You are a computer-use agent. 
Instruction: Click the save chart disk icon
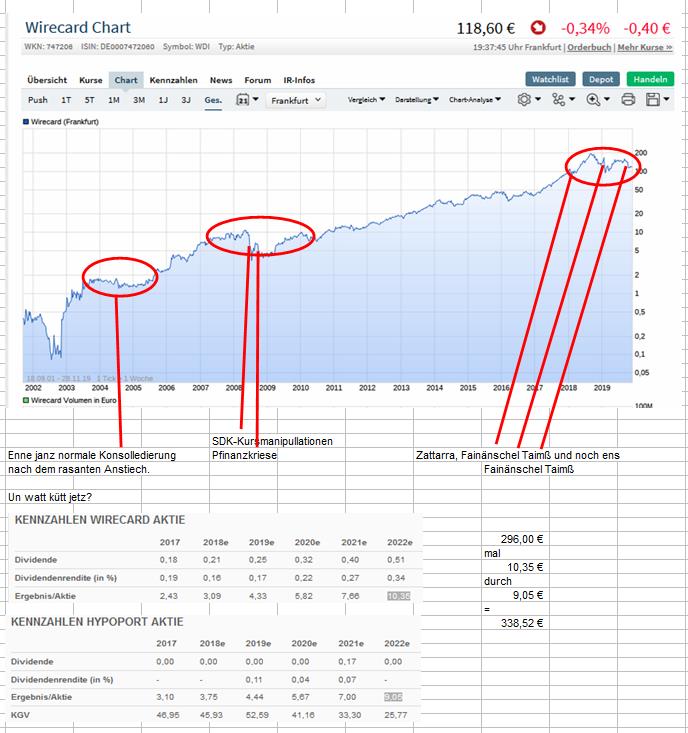(x=652, y=100)
